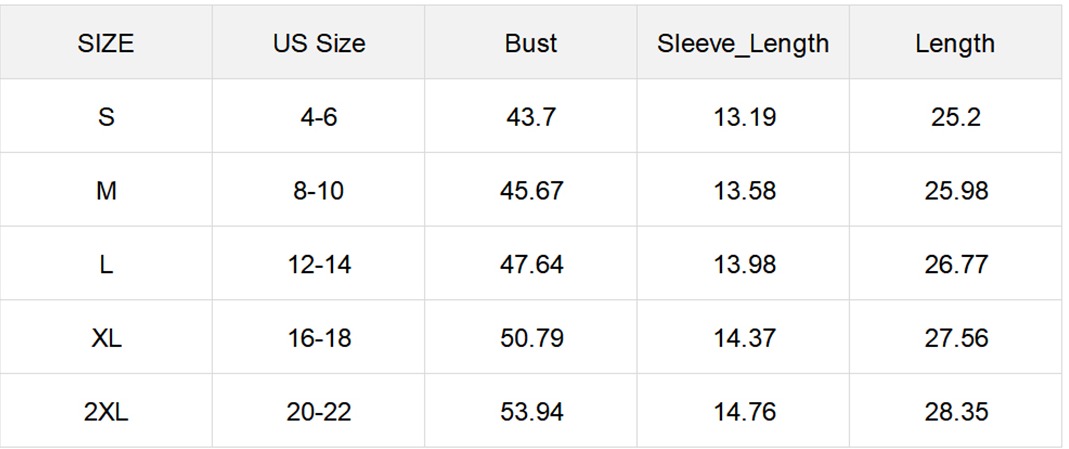
Task: Click the Bust column header
Action: coord(531,44)
